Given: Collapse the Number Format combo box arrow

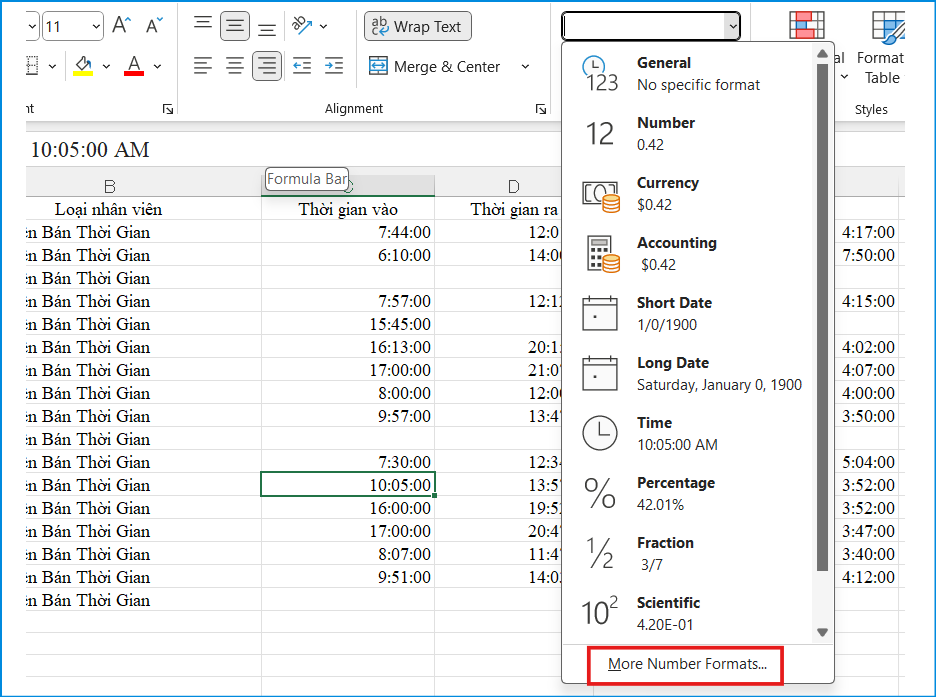Looking at the screenshot, I should tap(732, 26).
